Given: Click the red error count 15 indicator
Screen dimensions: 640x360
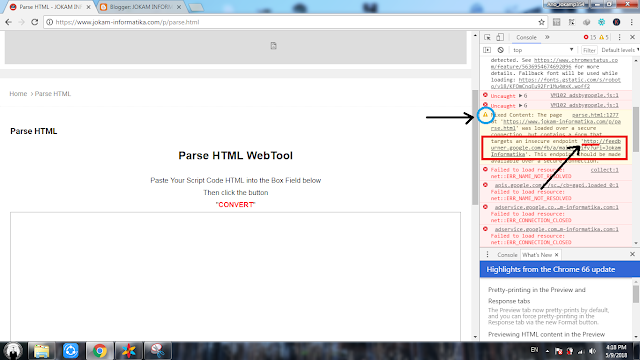Looking at the screenshot, I should pyautogui.click(x=590, y=37).
